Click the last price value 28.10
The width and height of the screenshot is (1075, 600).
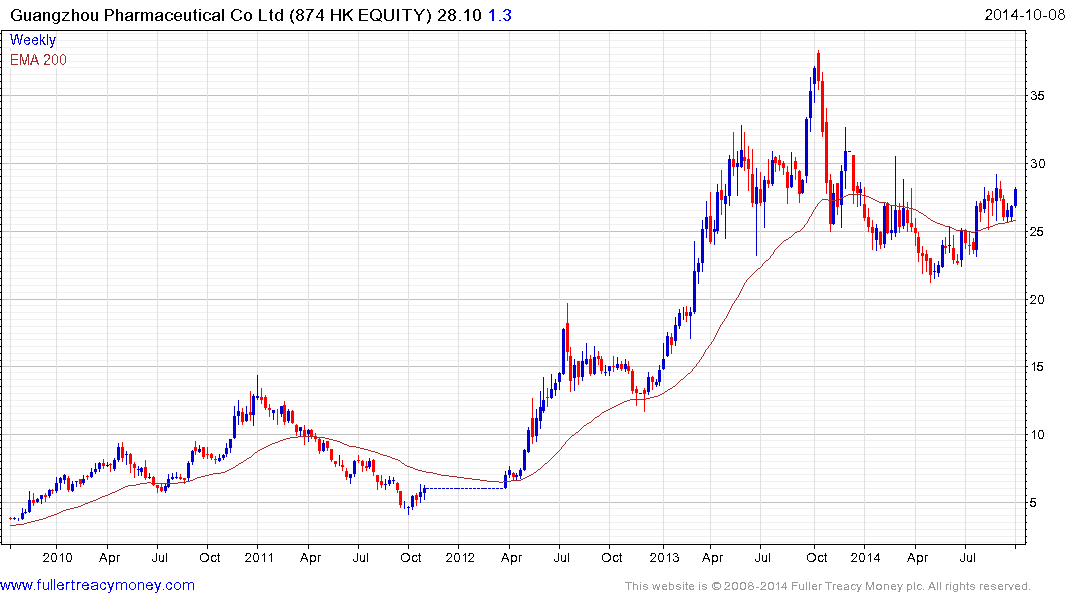pos(459,15)
